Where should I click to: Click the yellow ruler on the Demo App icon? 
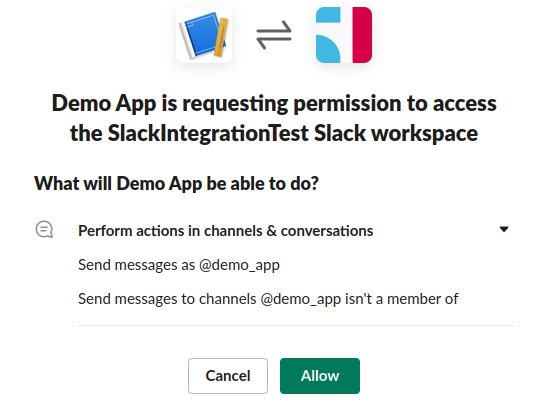[221, 37]
